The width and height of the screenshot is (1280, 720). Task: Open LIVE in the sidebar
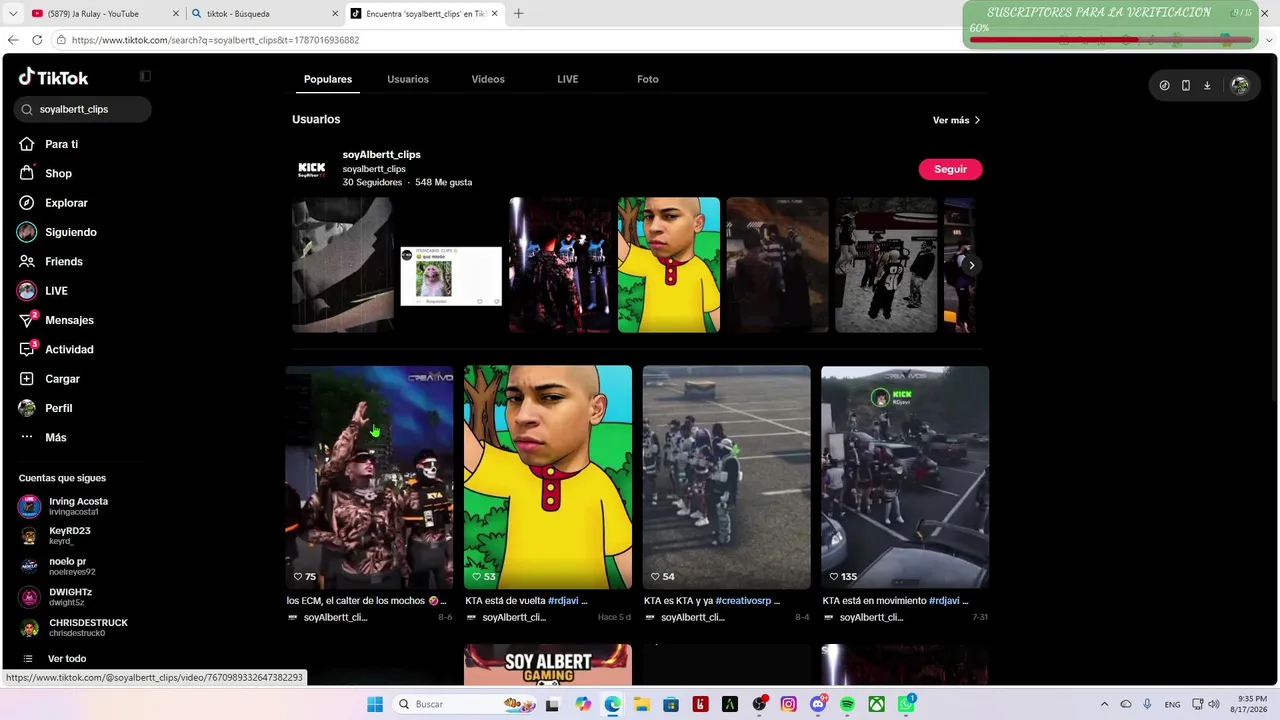[56, 291]
